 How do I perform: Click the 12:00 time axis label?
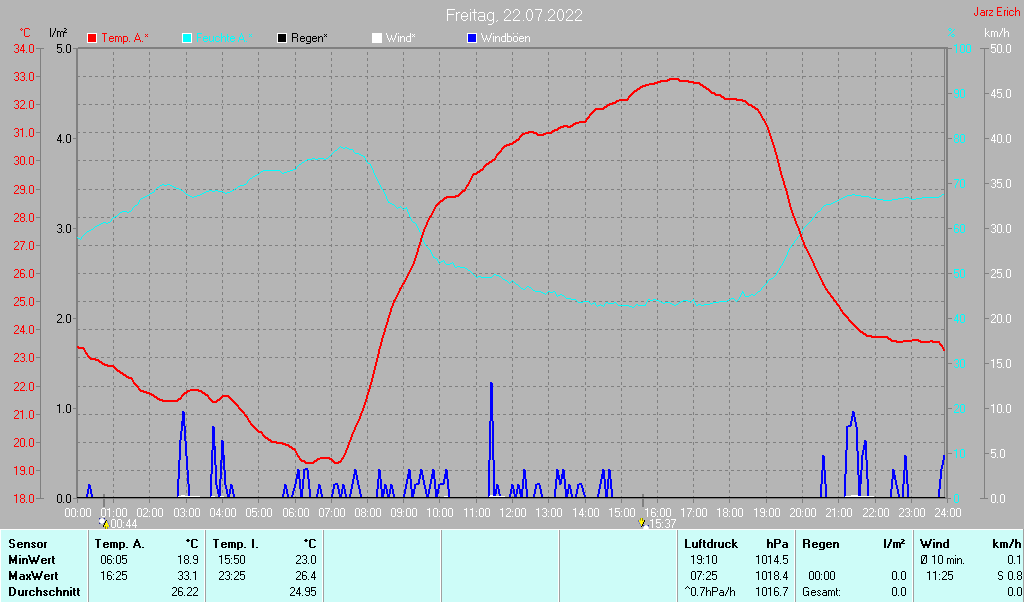[512, 512]
